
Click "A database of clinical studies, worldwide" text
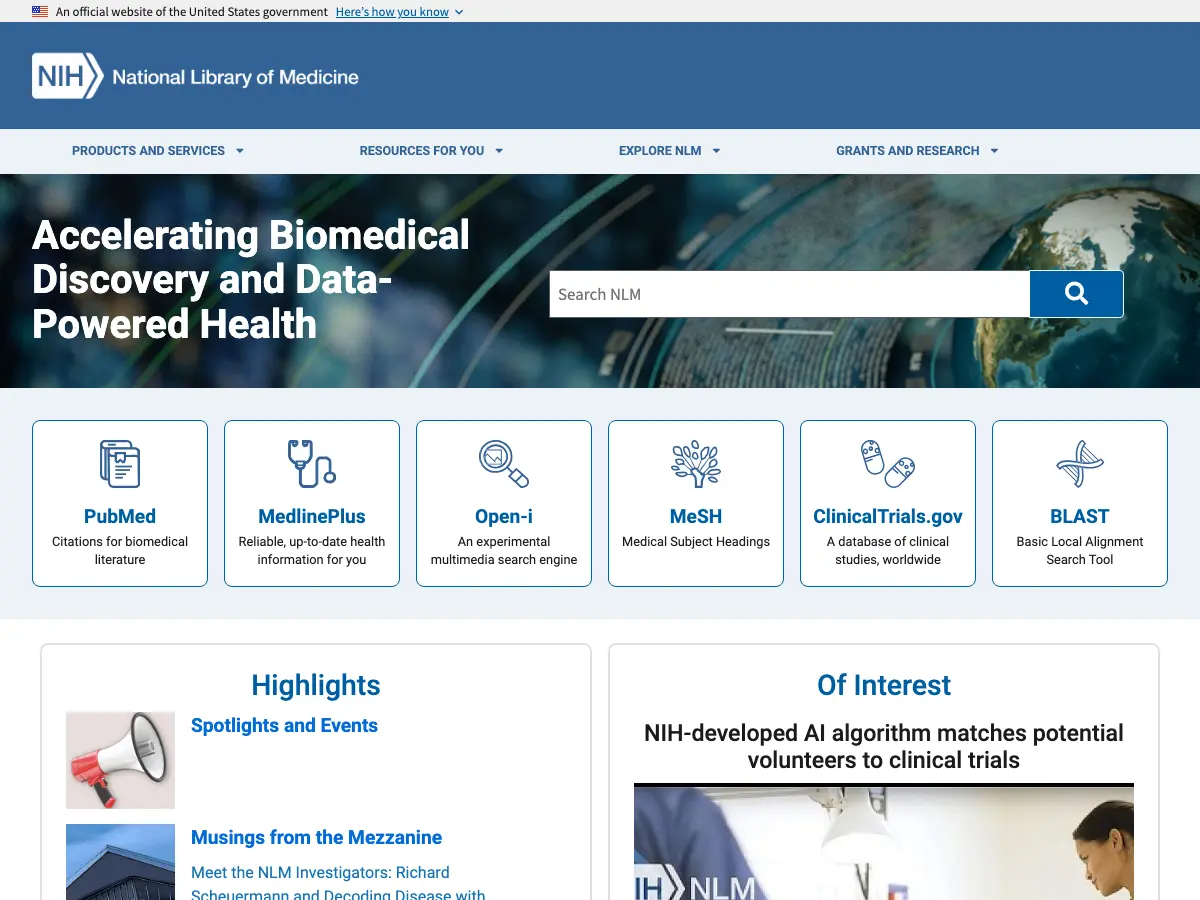pyautogui.click(x=888, y=551)
